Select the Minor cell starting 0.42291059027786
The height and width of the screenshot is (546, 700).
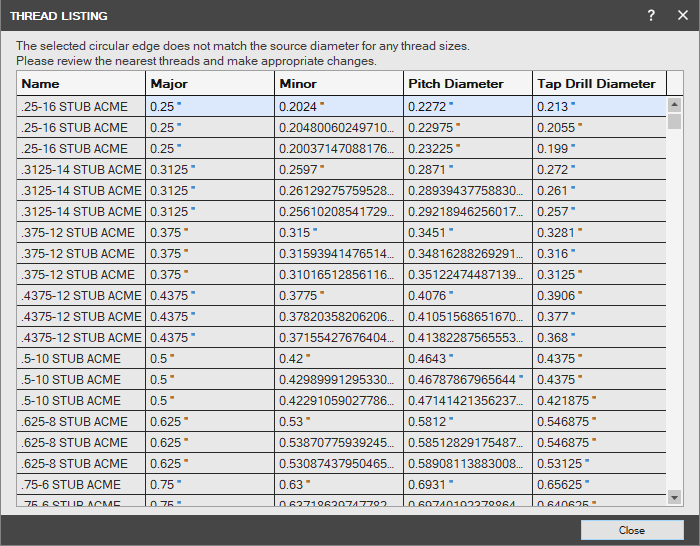pyautogui.click(x=339, y=400)
